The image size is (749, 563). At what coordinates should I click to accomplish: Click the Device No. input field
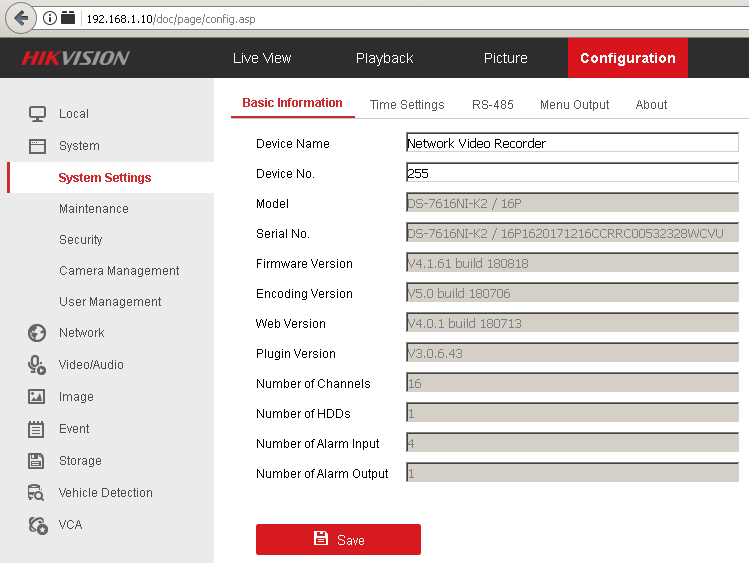point(571,173)
